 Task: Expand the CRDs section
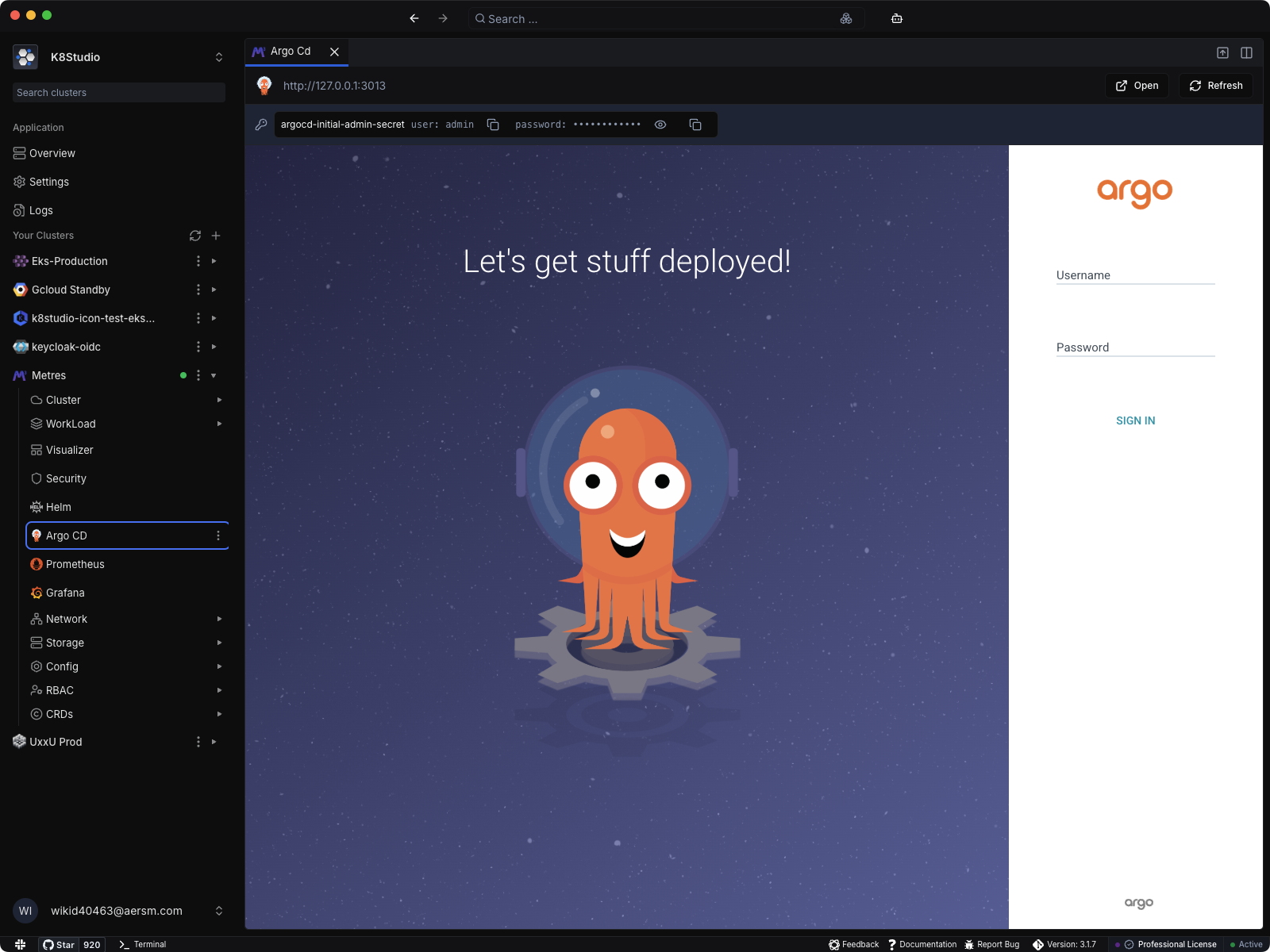(x=220, y=714)
